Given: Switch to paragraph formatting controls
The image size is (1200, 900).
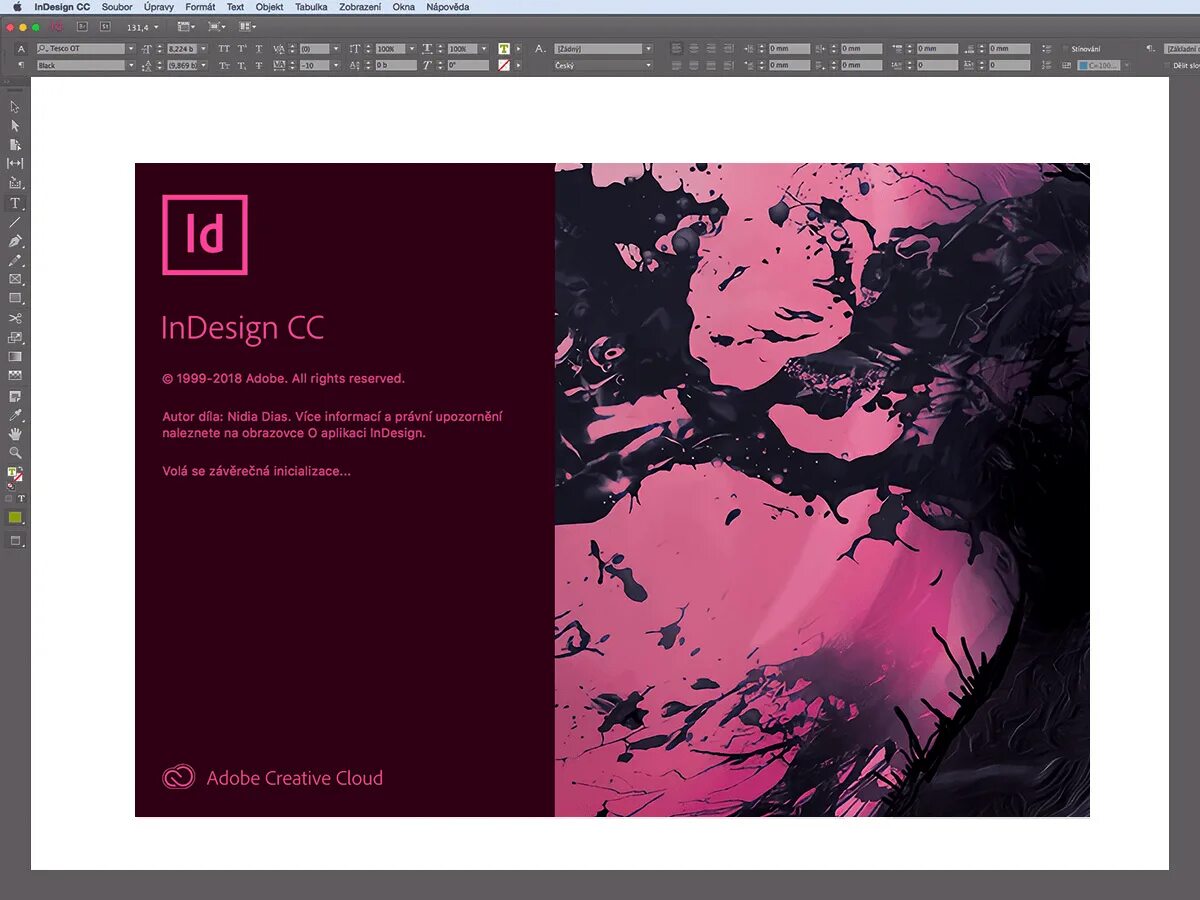Looking at the screenshot, I should (21, 65).
